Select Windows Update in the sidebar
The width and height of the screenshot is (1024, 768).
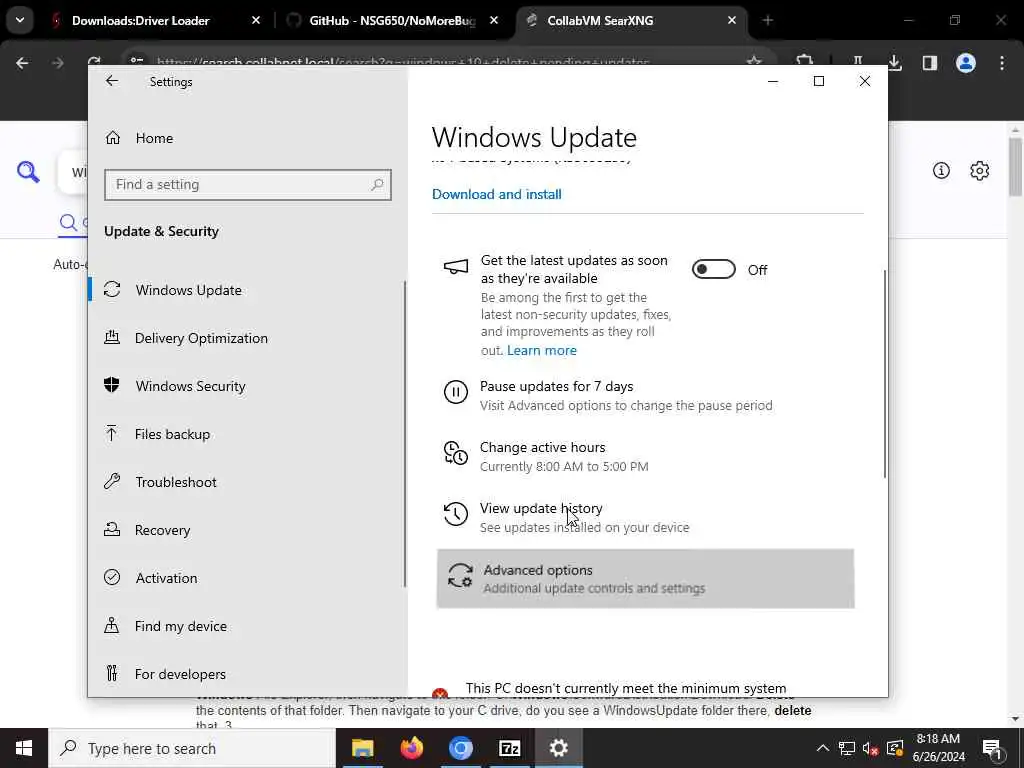click(188, 290)
